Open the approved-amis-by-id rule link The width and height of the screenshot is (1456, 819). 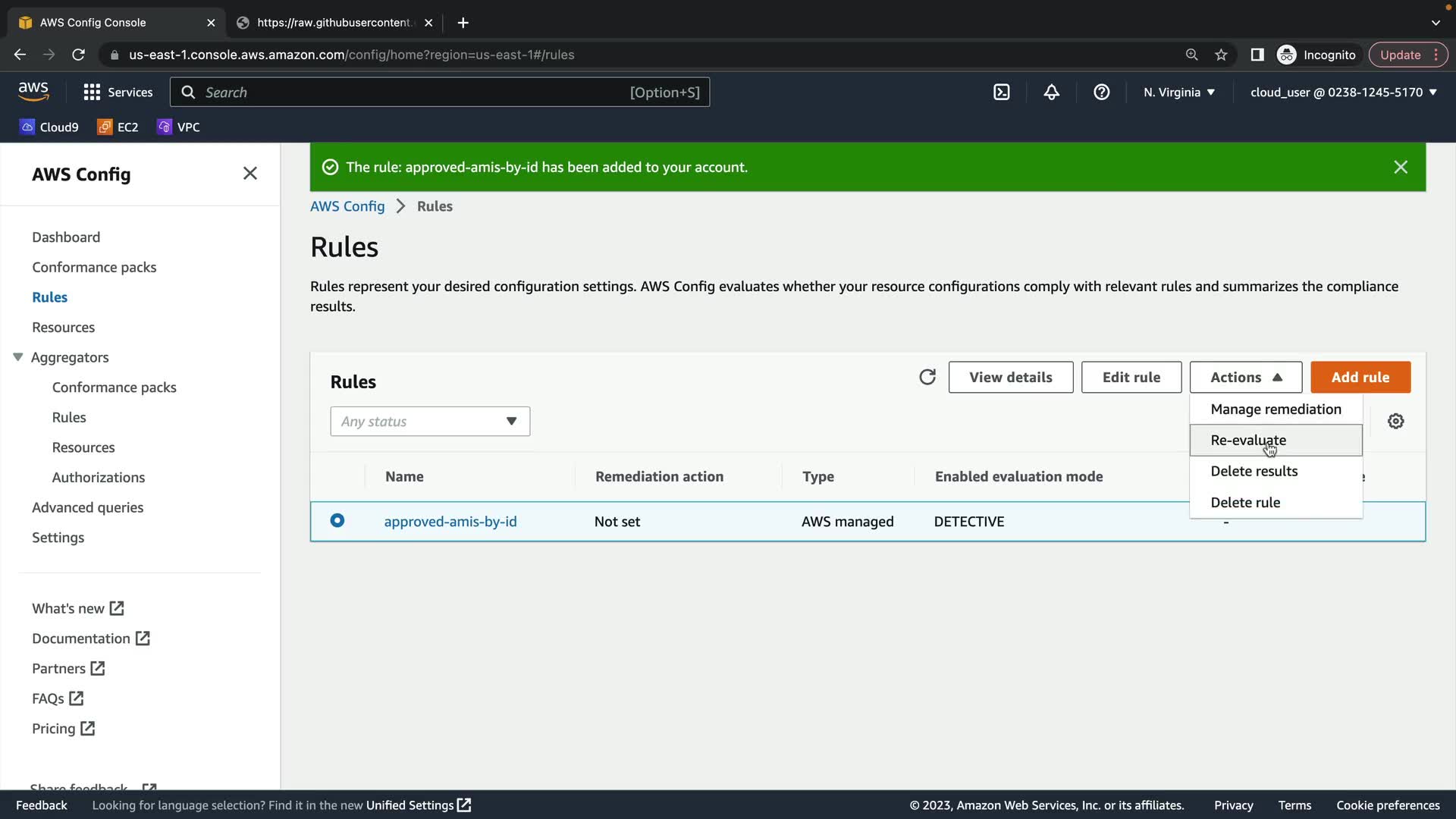450,521
